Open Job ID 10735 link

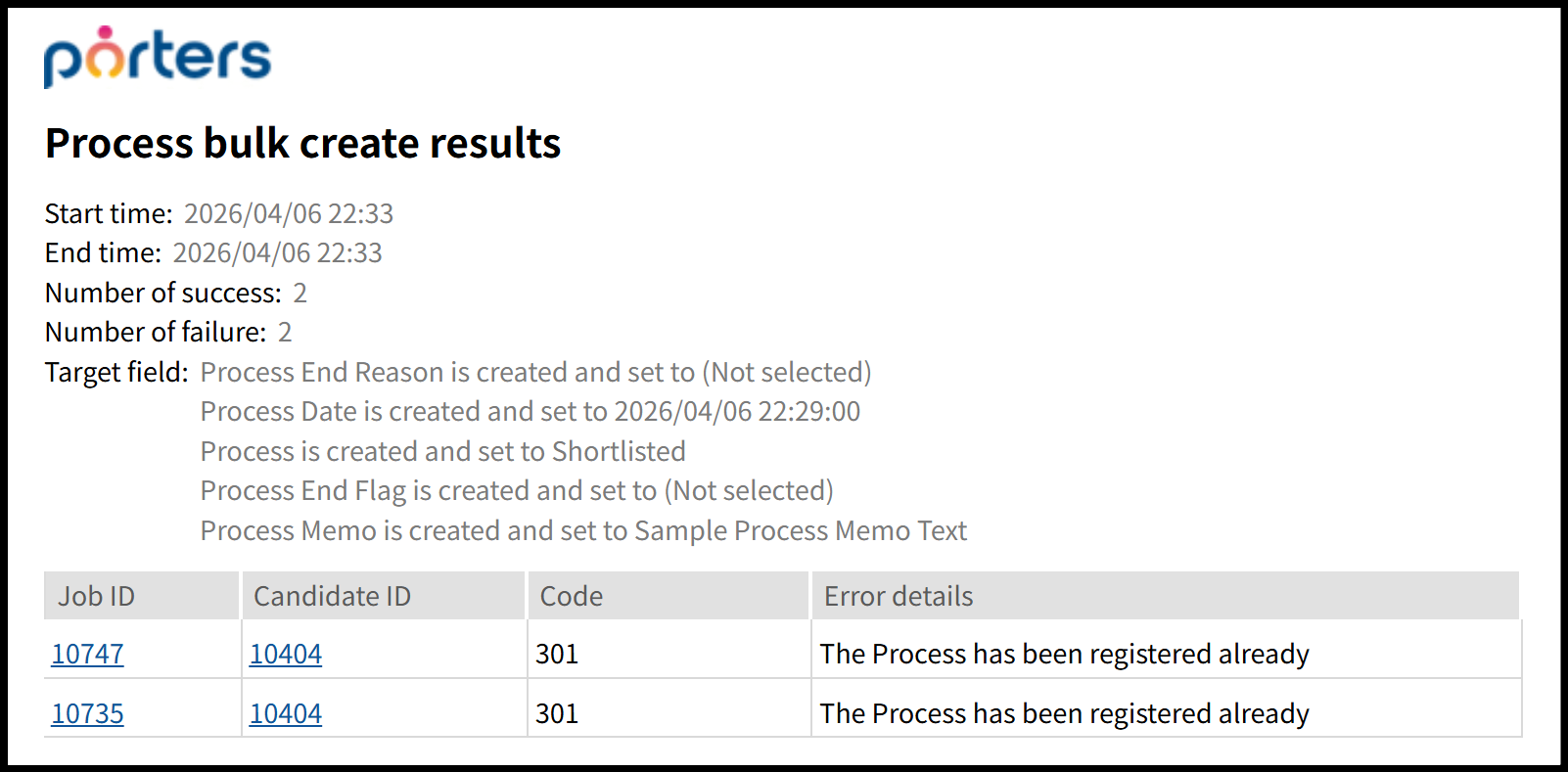click(x=87, y=713)
